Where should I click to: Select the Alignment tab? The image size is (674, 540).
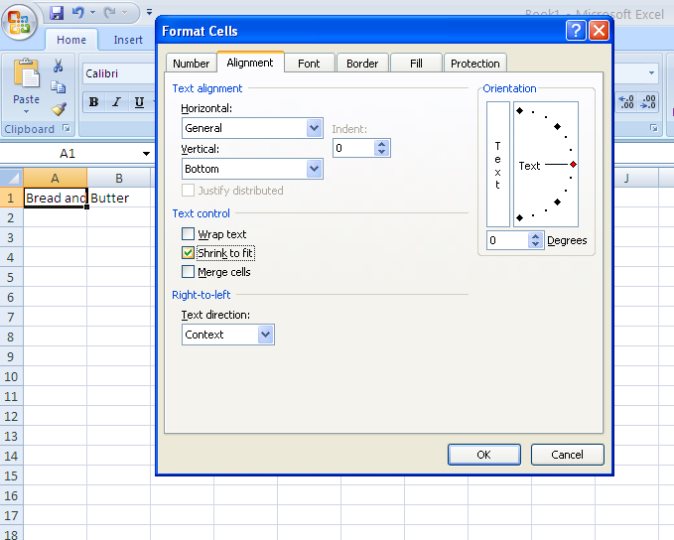(x=250, y=62)
